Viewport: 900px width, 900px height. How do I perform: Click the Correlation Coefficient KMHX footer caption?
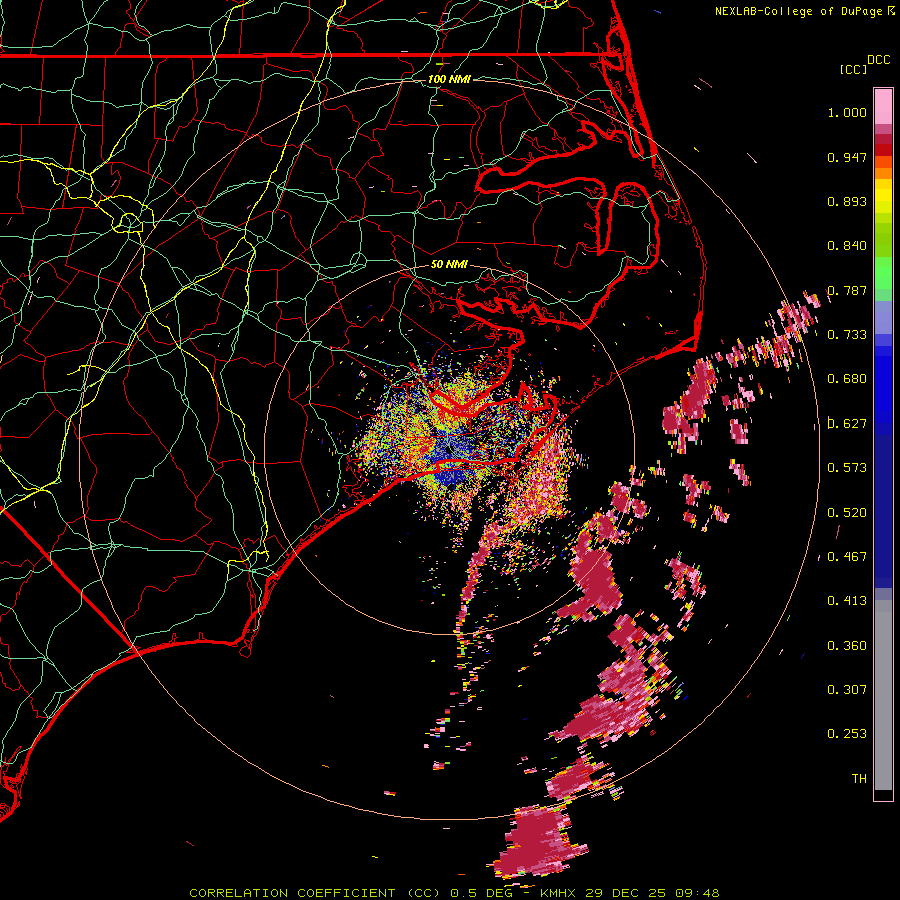click(x=454, y=893)
